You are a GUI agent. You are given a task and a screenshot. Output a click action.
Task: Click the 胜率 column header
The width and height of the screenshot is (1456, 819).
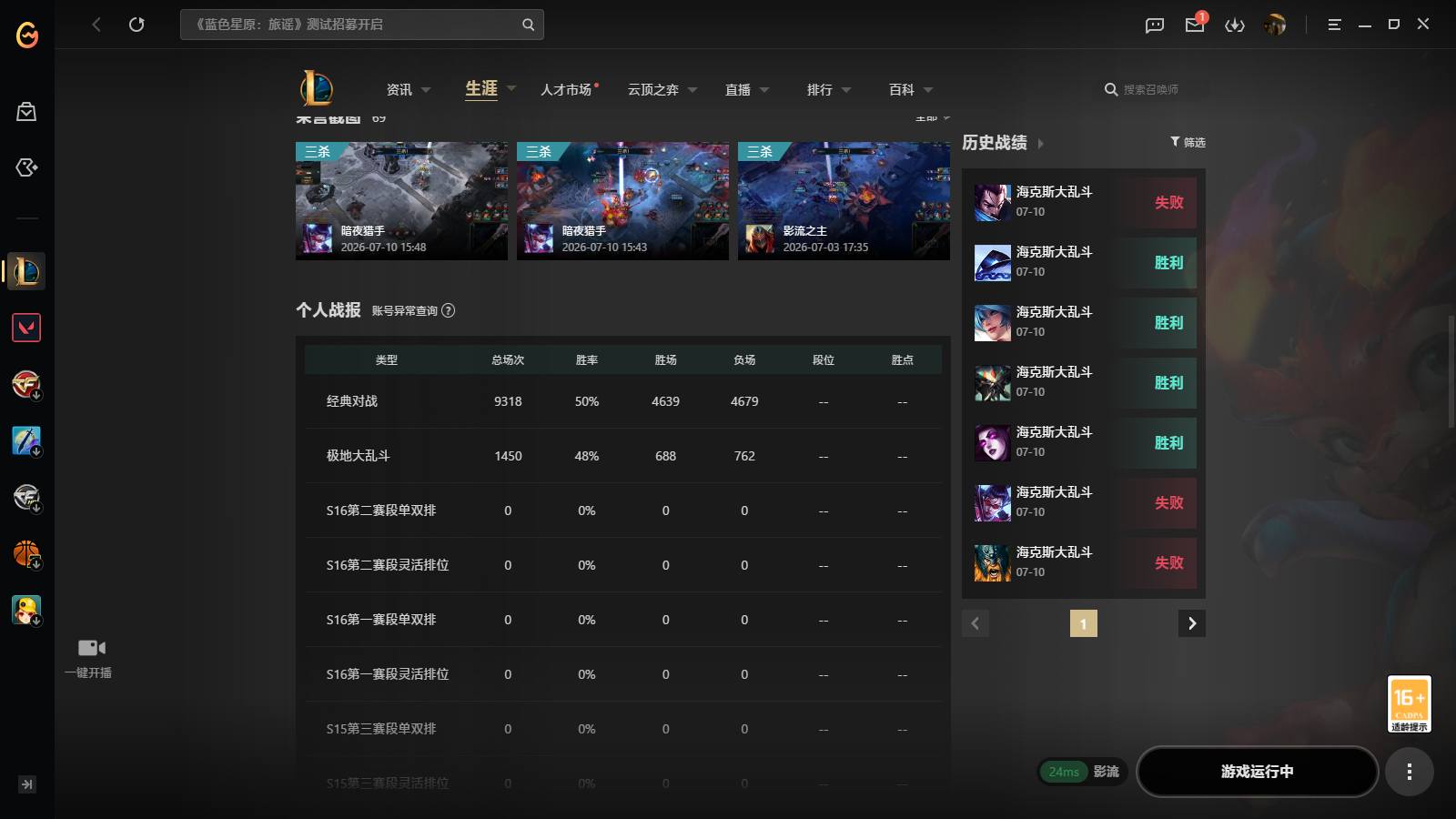[x=587, y=360]
